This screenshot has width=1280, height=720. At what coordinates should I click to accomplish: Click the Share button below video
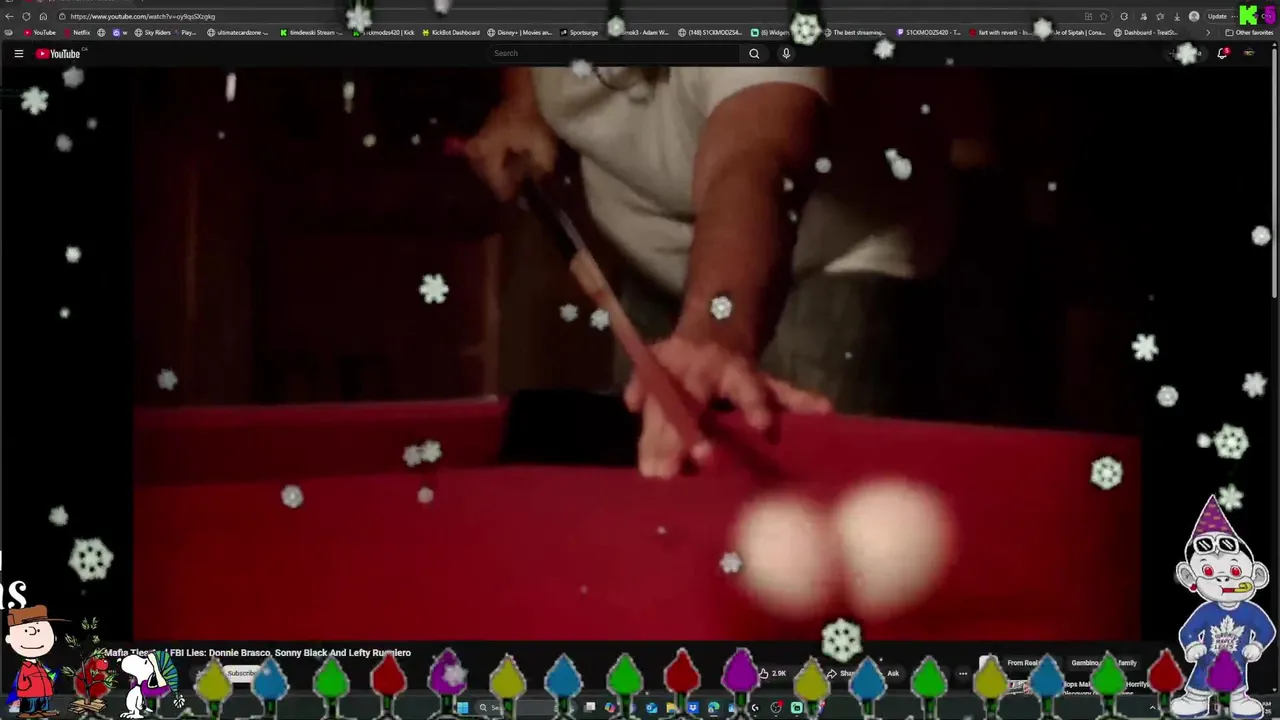(842, 674)
